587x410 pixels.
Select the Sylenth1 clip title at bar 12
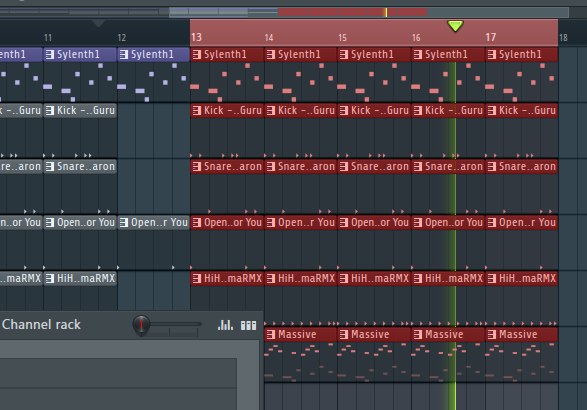(152, 55)
